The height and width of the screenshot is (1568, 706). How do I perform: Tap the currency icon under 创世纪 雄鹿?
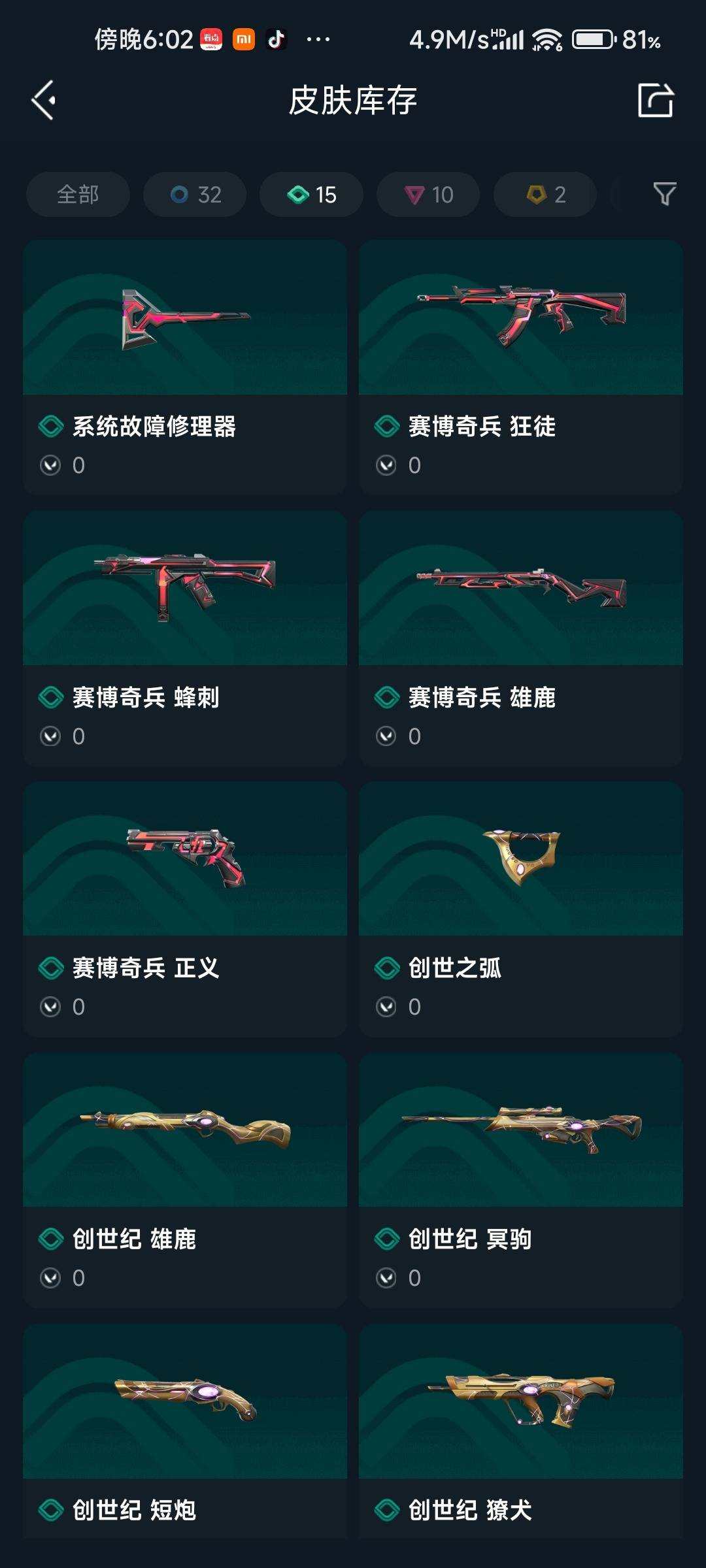[x=50, y=1278]
